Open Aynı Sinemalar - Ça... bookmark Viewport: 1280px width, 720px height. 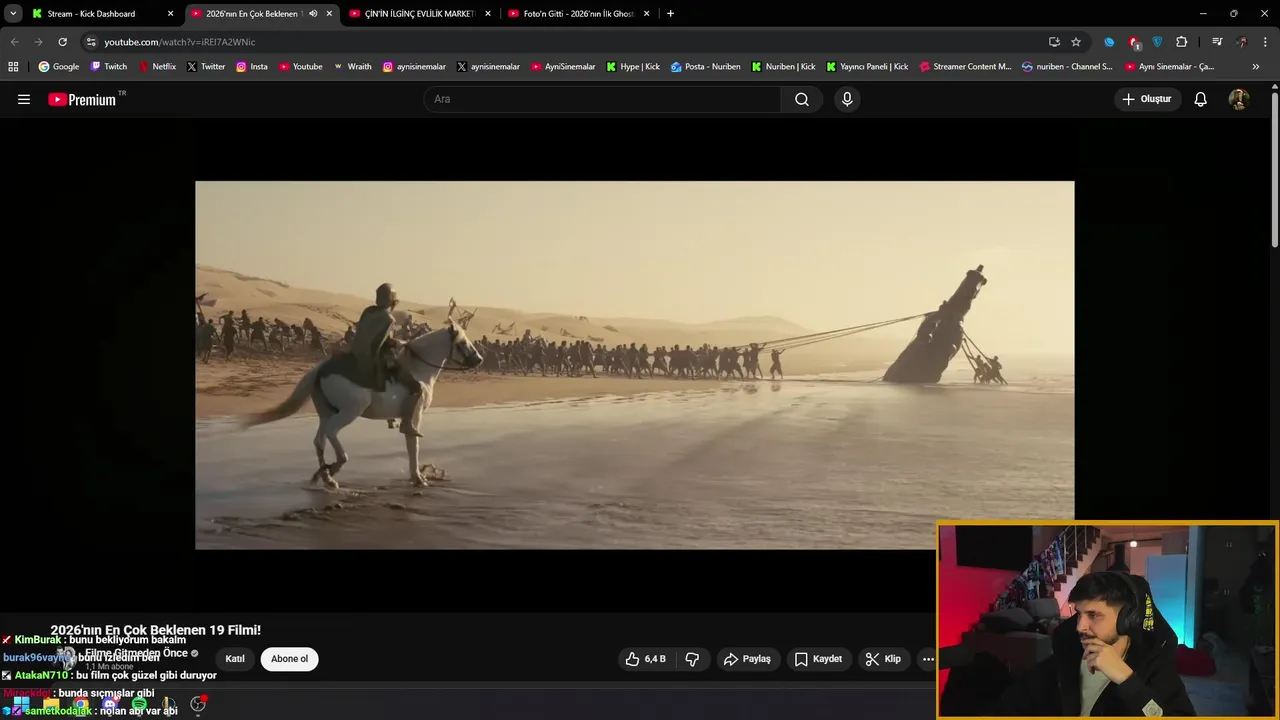[1170, 67]
